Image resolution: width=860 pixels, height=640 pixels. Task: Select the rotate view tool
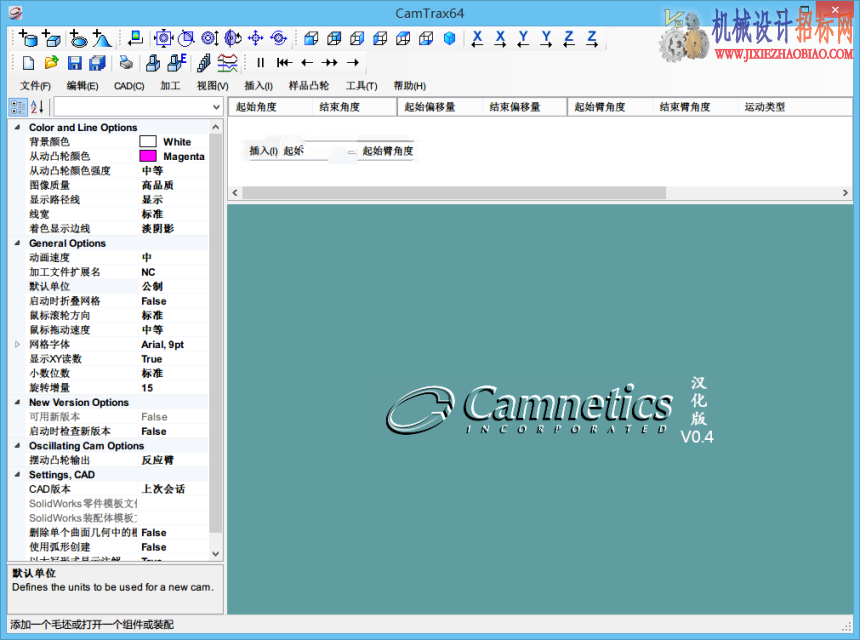coord(233,38)
